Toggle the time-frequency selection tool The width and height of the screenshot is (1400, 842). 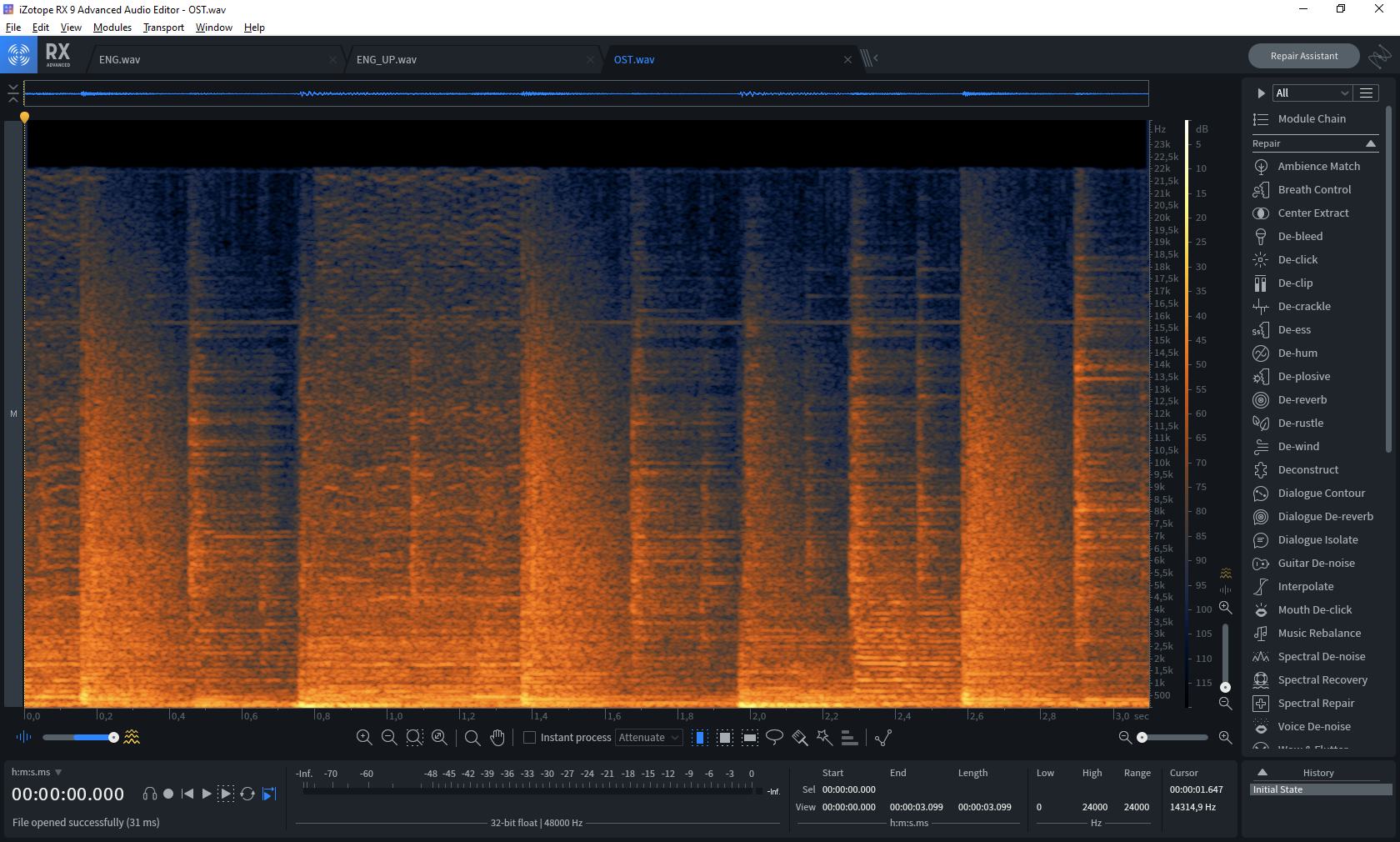point(725,738)
